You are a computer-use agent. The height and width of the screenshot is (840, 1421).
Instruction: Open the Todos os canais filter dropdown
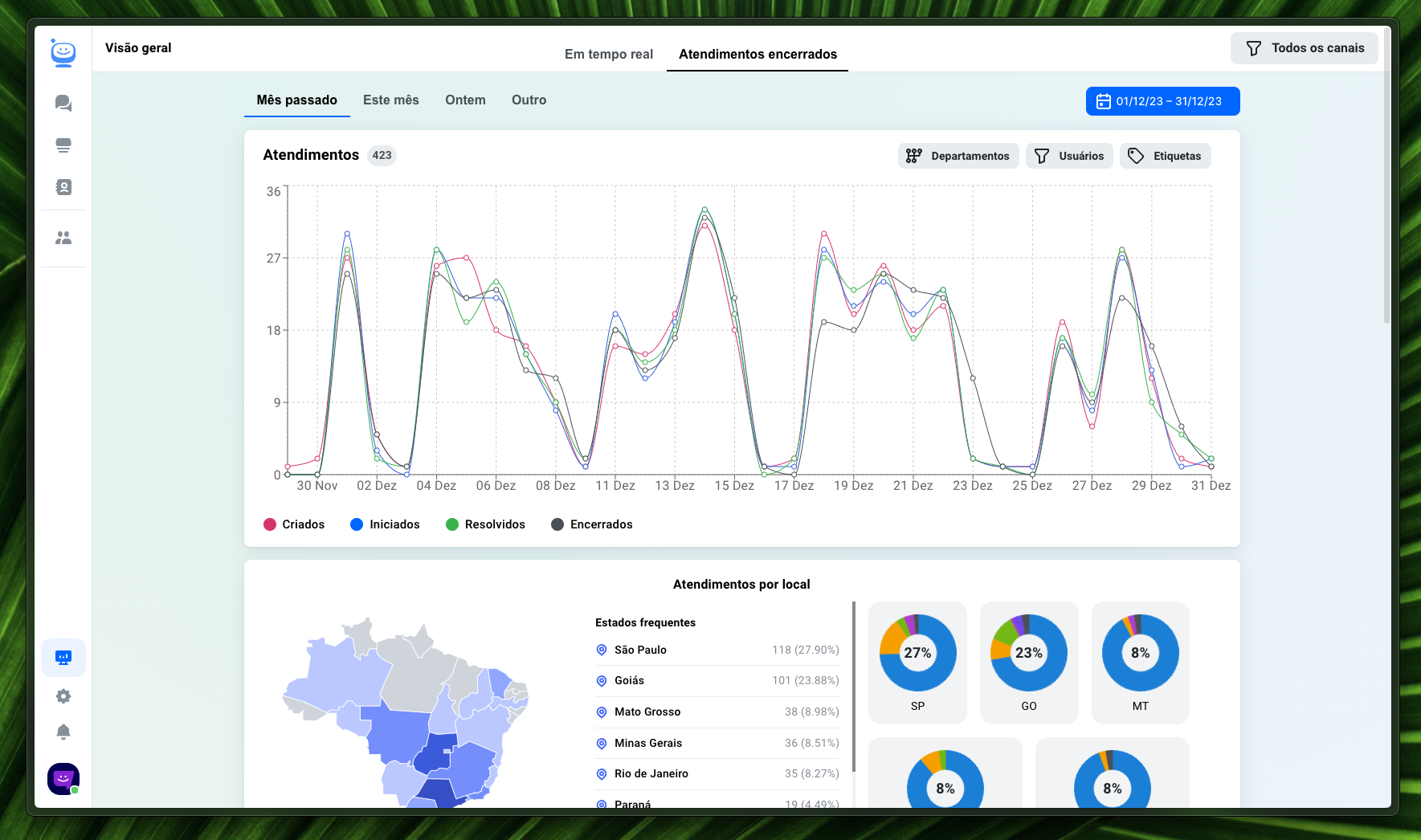tap(1304, 48)
